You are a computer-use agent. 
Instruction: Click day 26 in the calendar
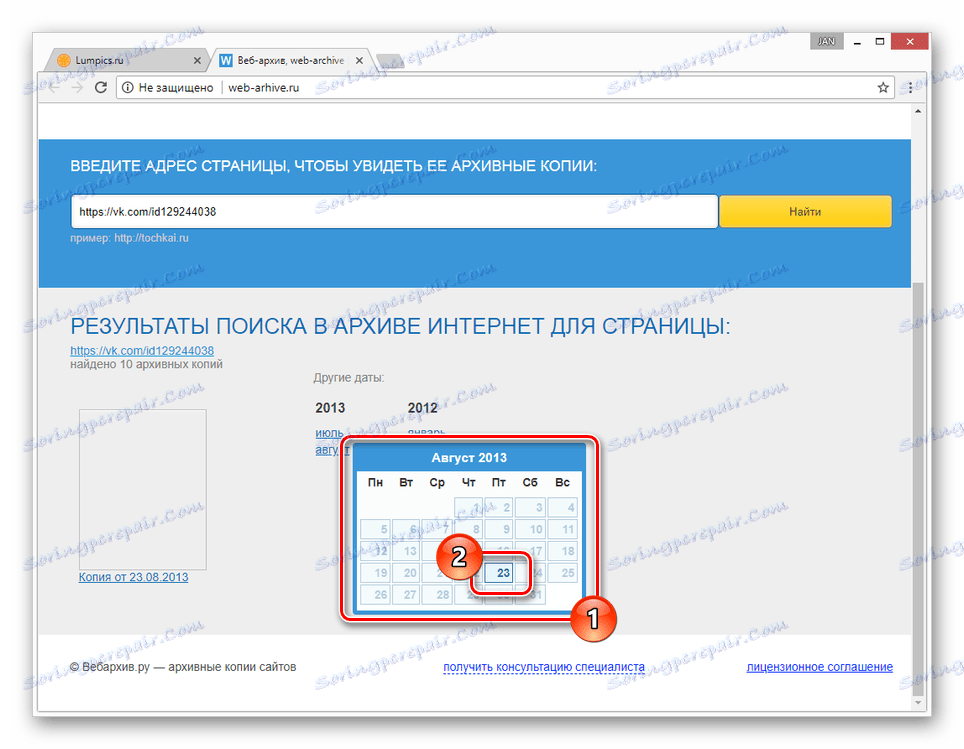pyautogui.click(x=375, y=594)
